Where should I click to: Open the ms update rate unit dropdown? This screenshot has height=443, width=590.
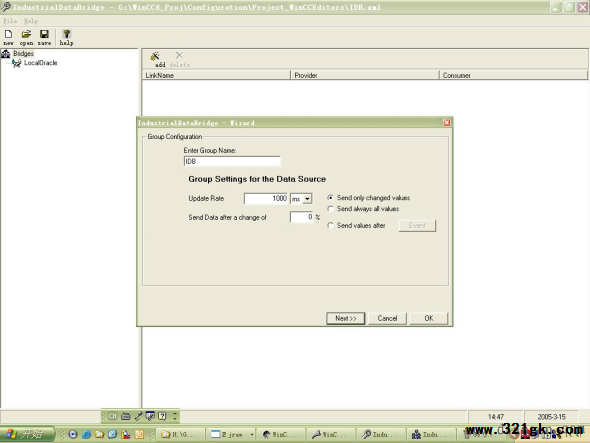pyautogui.click(x=307, y=199)
